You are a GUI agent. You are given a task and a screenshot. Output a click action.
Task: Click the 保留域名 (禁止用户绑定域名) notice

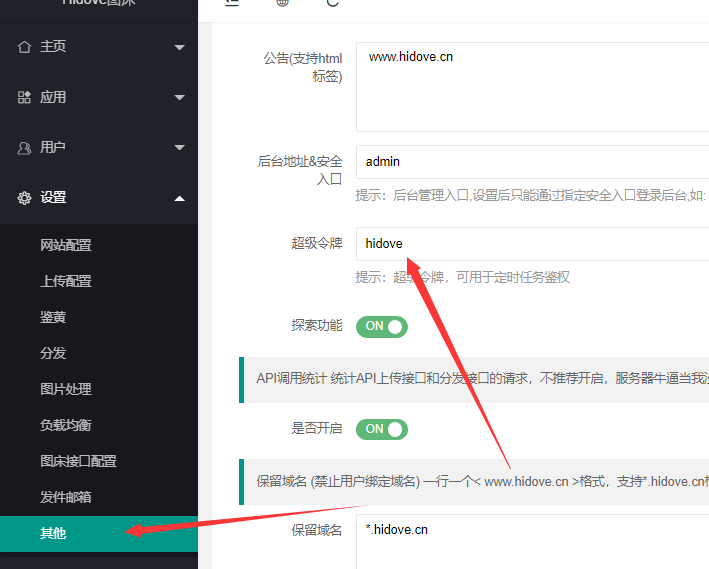pyautogui.click(x=474, y=482)
